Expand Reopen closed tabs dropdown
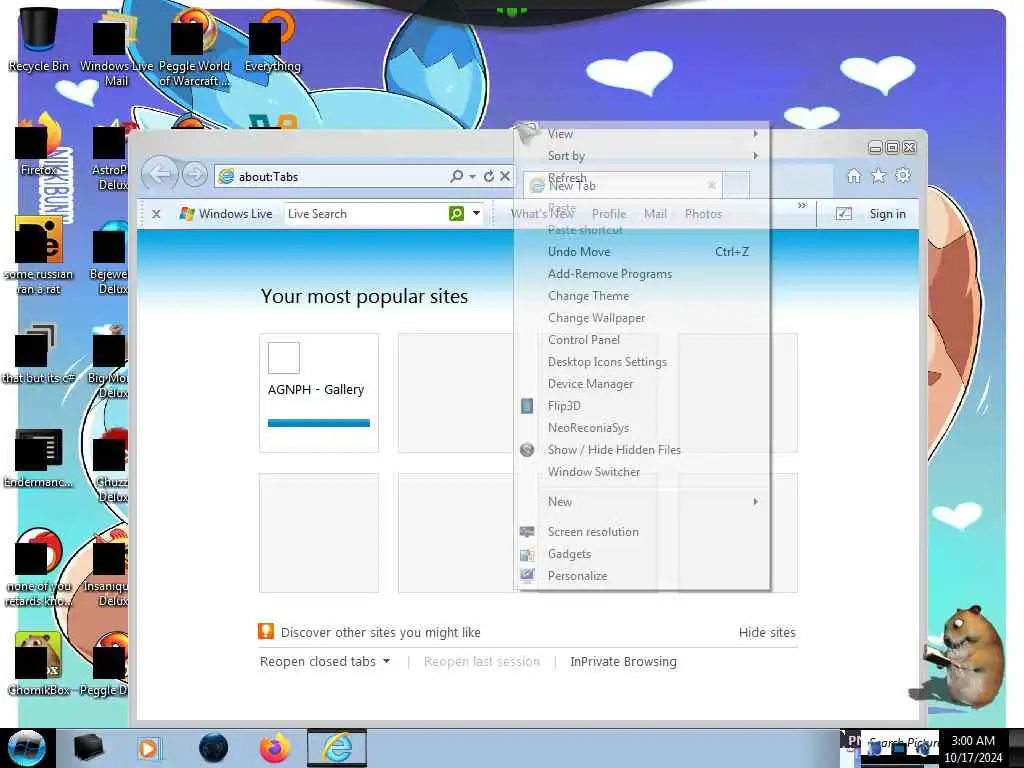This screenshot has width=1024, height=768. [x=325, y=662]
